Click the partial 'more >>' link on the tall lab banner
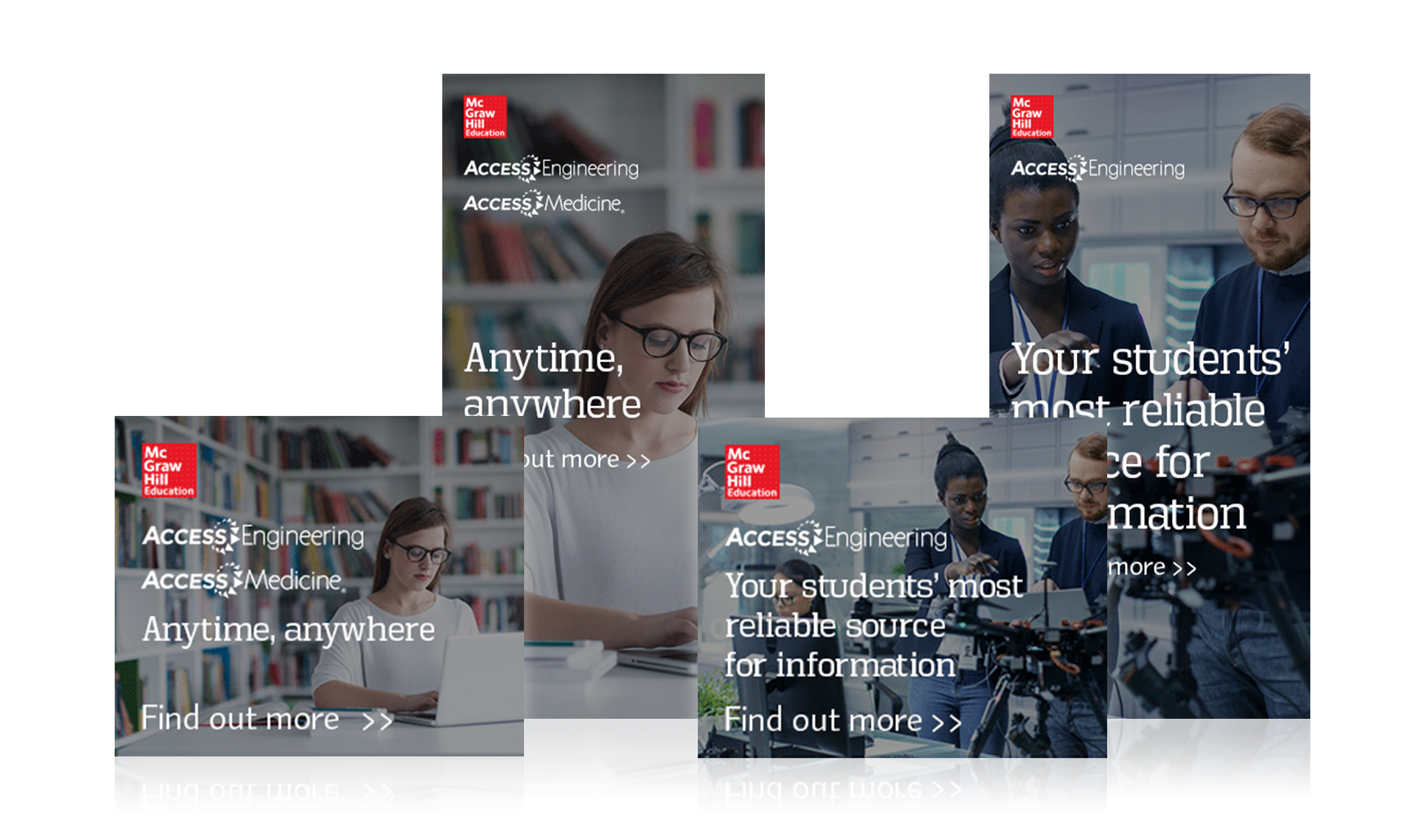 tap(1152, 567)
